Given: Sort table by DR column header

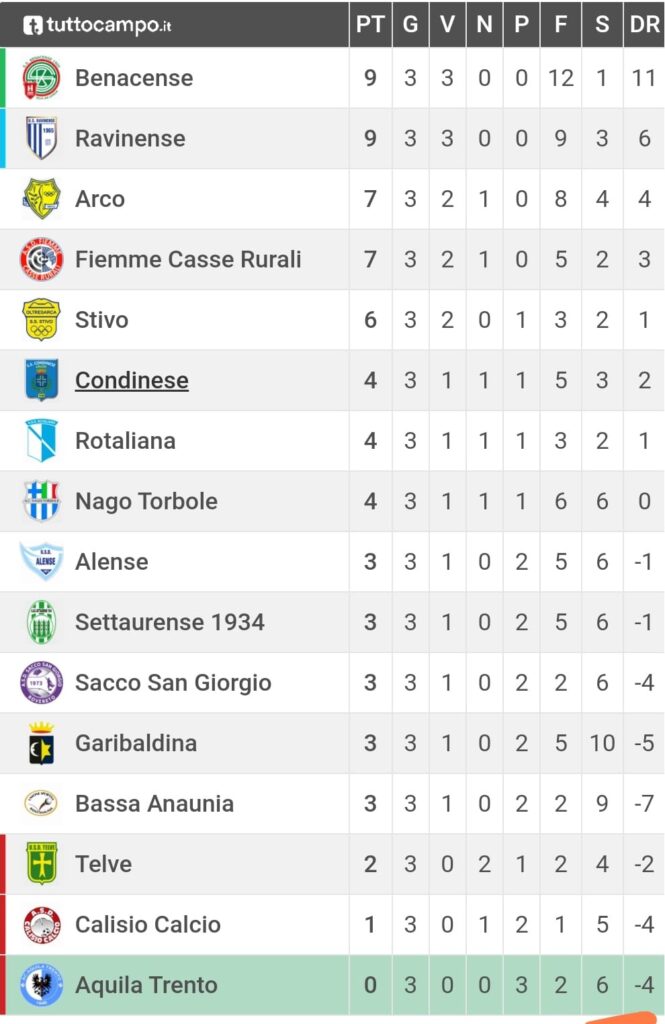Looking at the screenshot, I should pyautogui.click(x=644, y=24).
